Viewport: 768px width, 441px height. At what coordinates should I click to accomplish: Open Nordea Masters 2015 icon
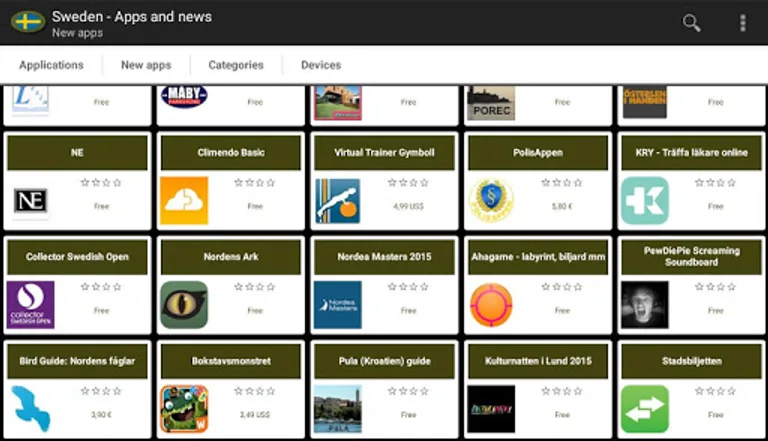337,305
